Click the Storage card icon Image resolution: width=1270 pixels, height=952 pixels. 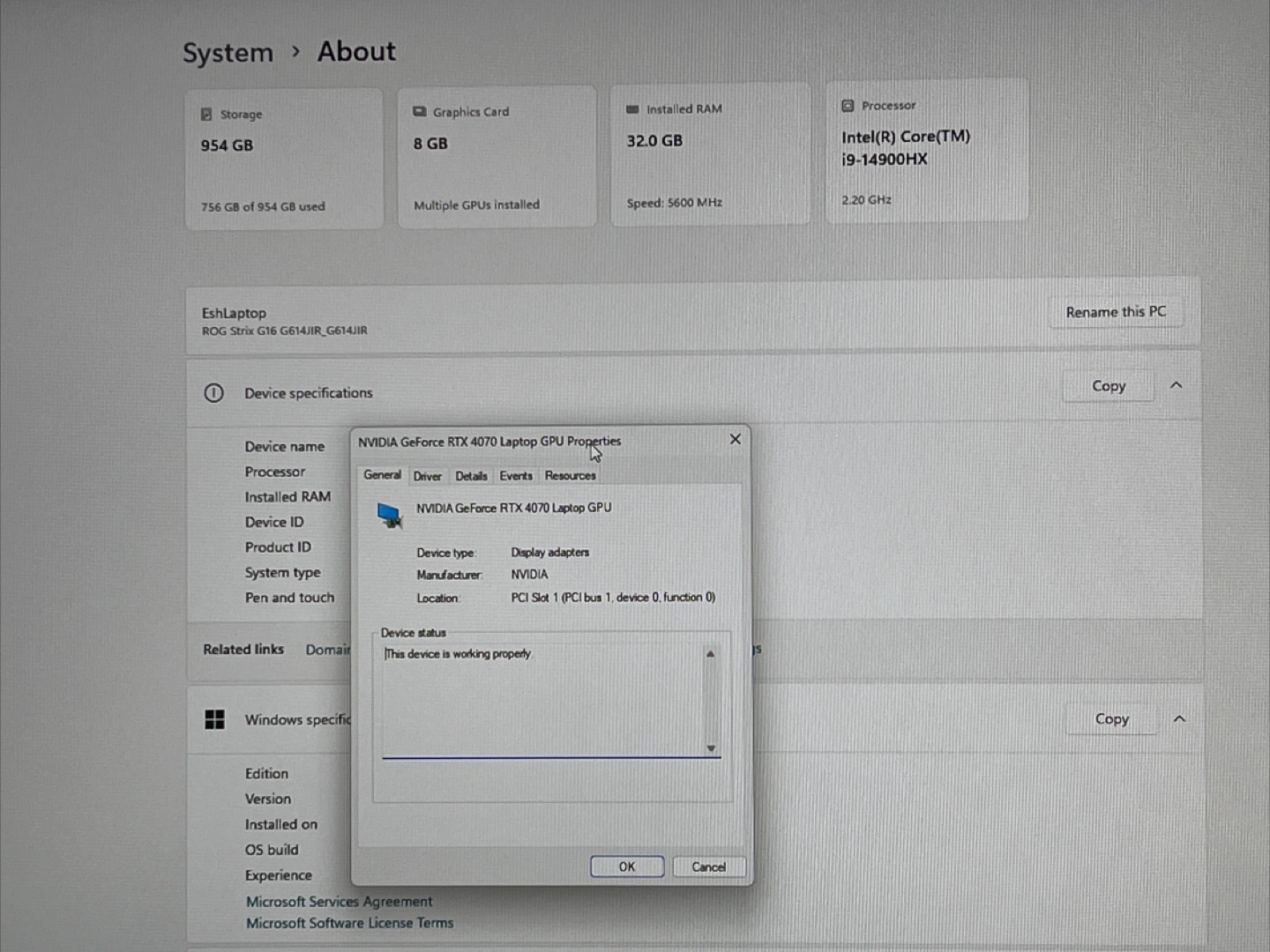pos(206,115)
